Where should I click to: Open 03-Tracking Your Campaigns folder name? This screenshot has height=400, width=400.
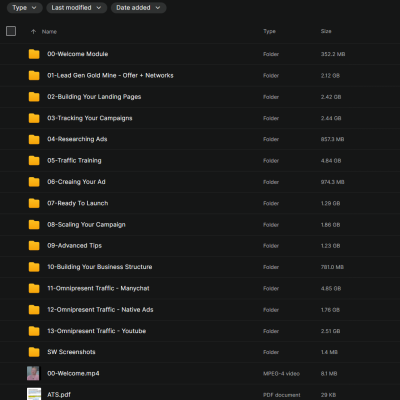90,118
